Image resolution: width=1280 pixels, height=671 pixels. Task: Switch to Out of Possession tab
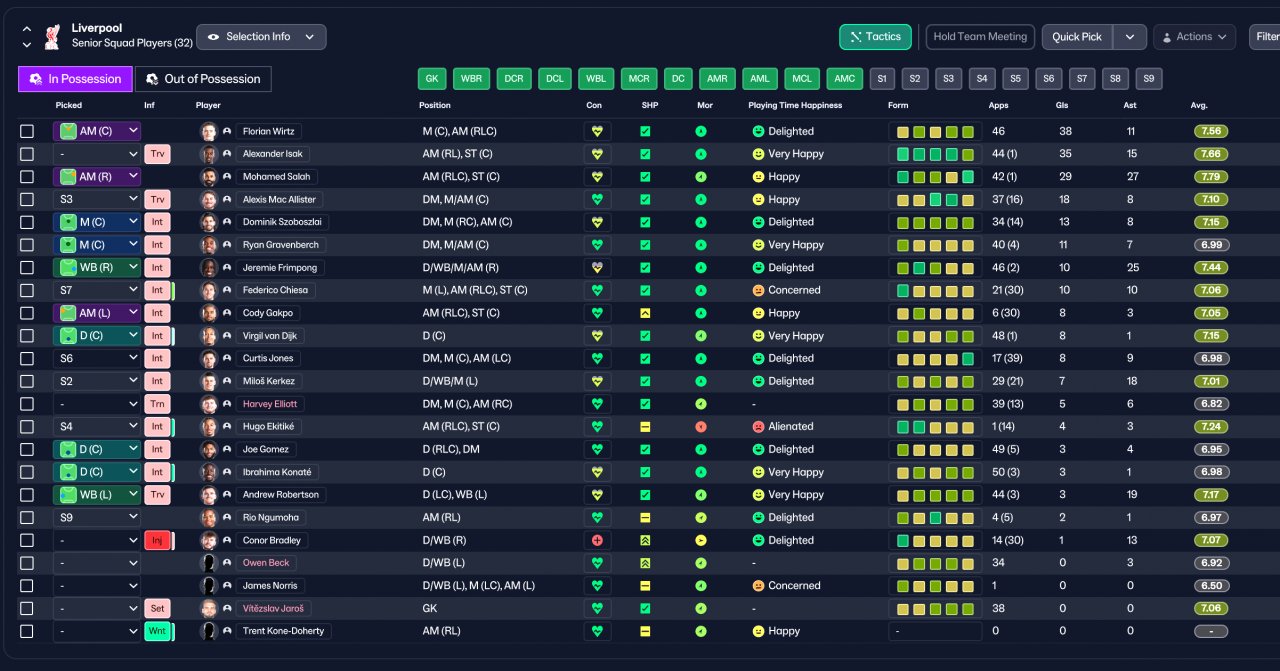[x=203, y=79]
